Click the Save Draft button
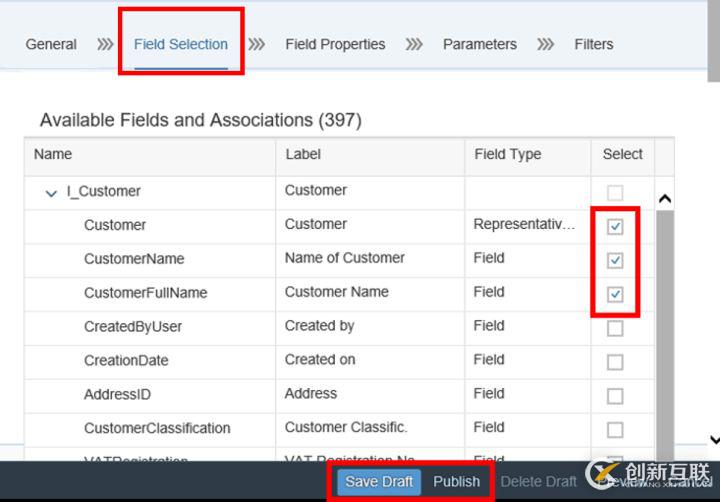The image size is (720, 502). 379,481
